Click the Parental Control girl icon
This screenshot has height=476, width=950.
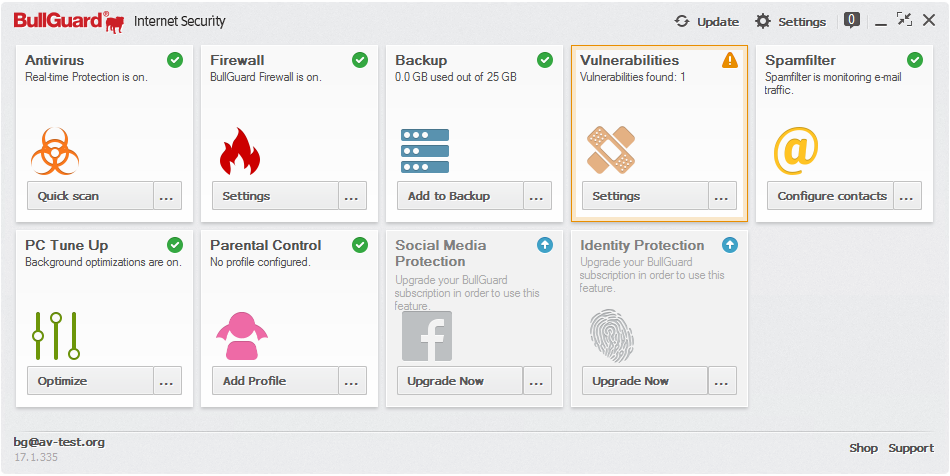(x=241, y=336)
